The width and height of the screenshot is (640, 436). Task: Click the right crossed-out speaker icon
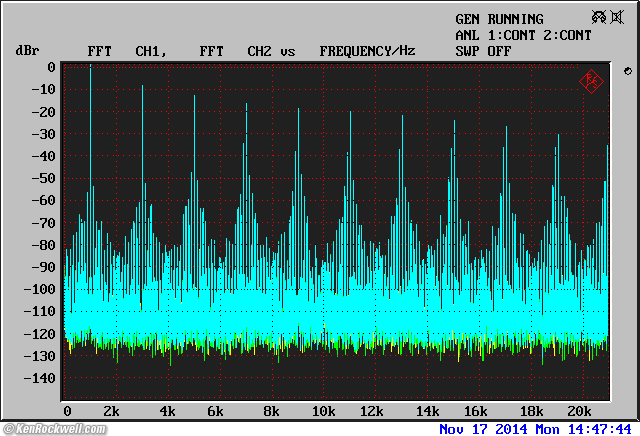(x=617, y=17)
